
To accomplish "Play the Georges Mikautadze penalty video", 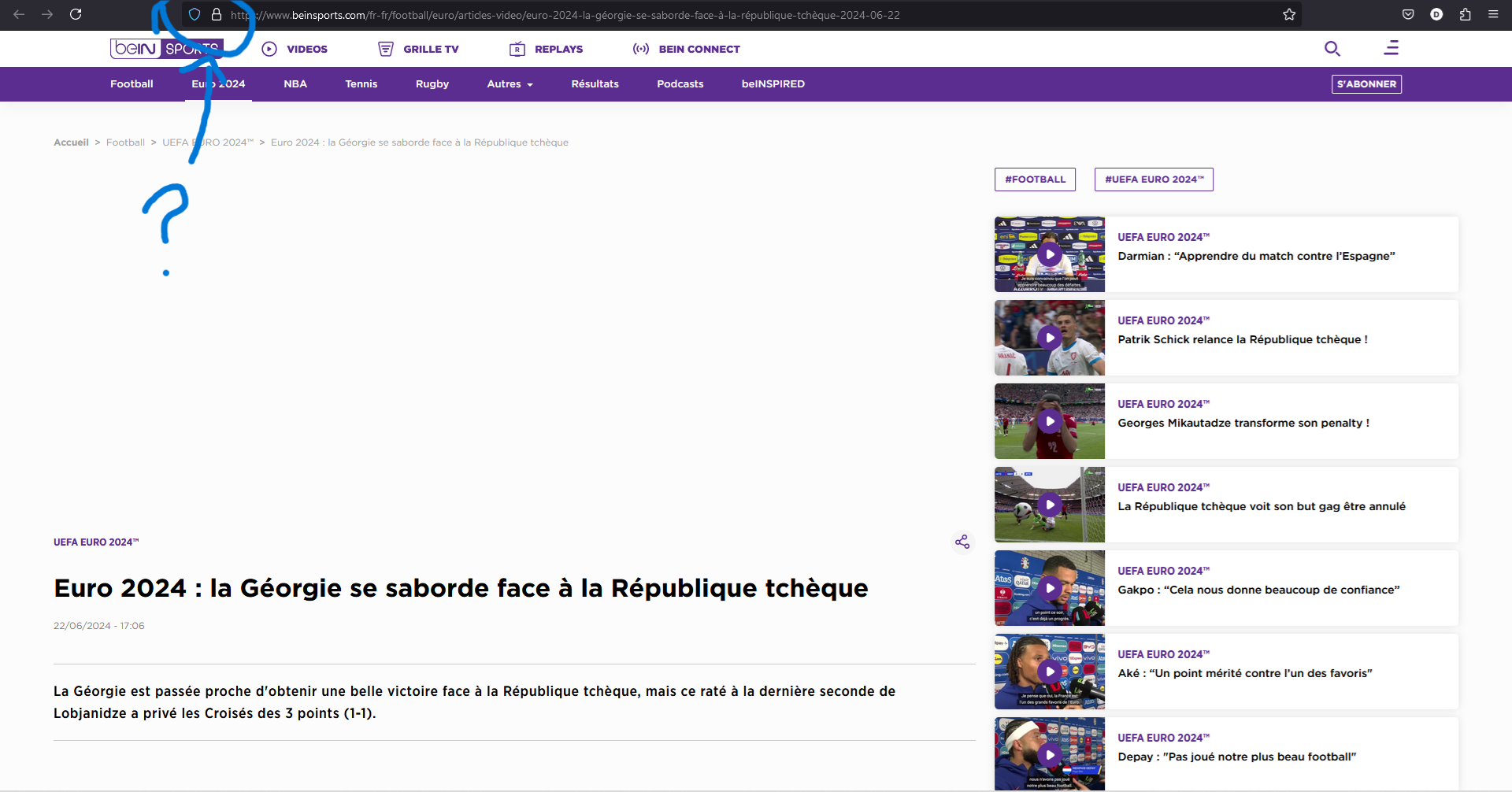I will point(1049,421).
